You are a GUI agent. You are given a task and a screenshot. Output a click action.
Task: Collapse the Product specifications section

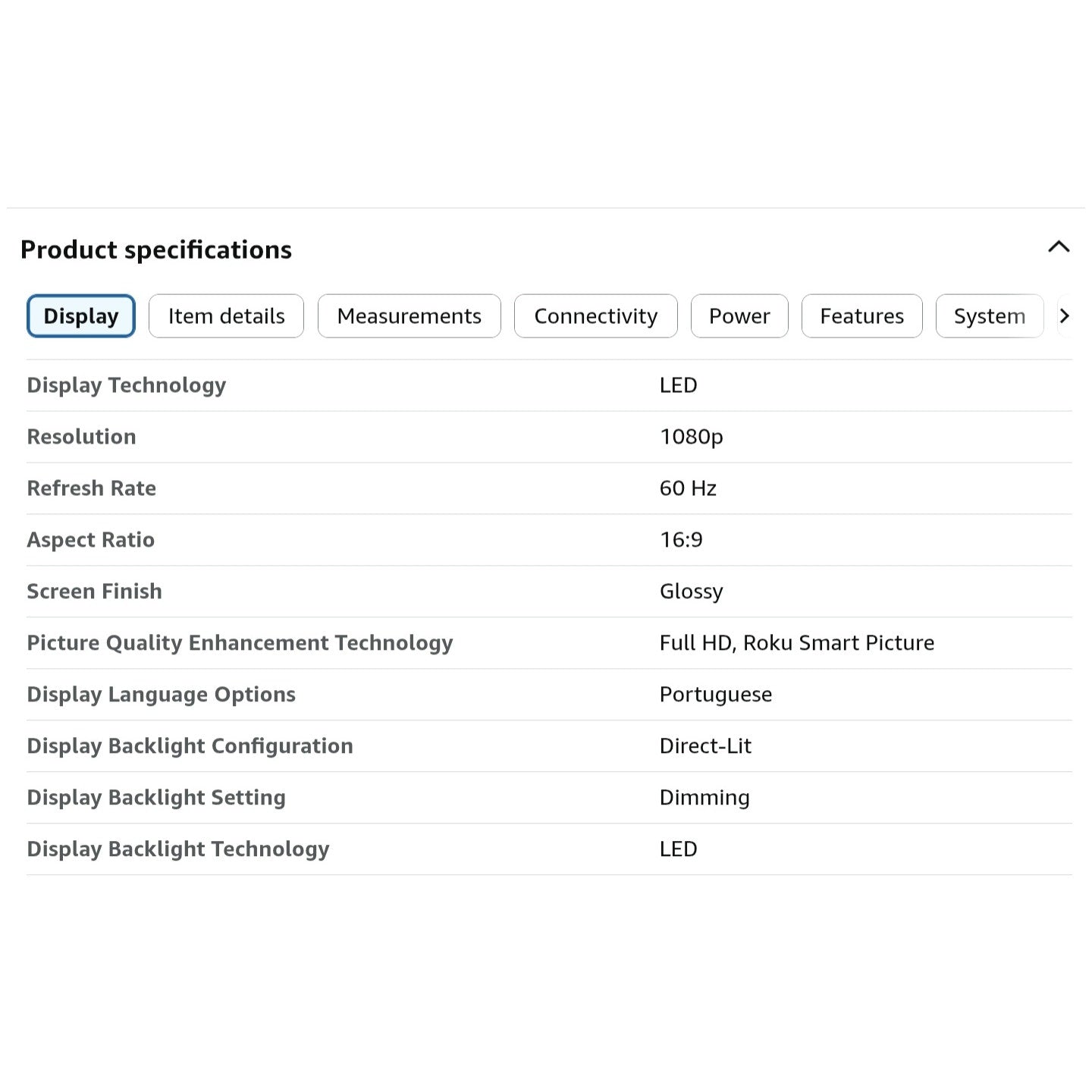point(1059,247)
